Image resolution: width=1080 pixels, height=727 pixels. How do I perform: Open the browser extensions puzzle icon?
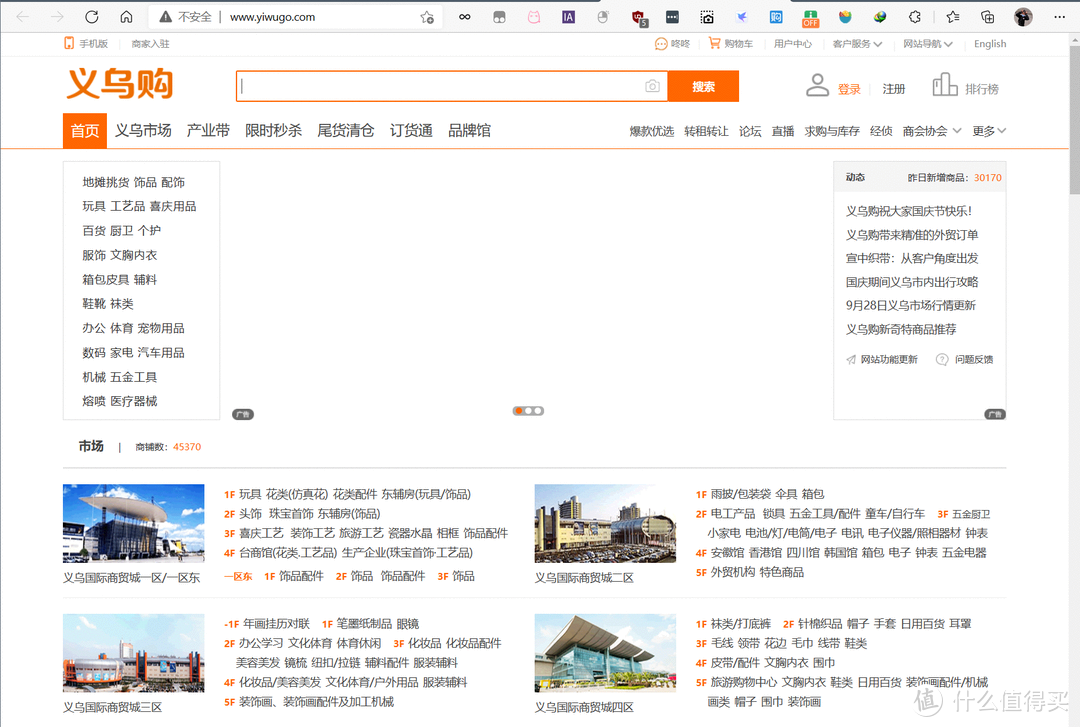pyautogui.click(x=915, y=17)
